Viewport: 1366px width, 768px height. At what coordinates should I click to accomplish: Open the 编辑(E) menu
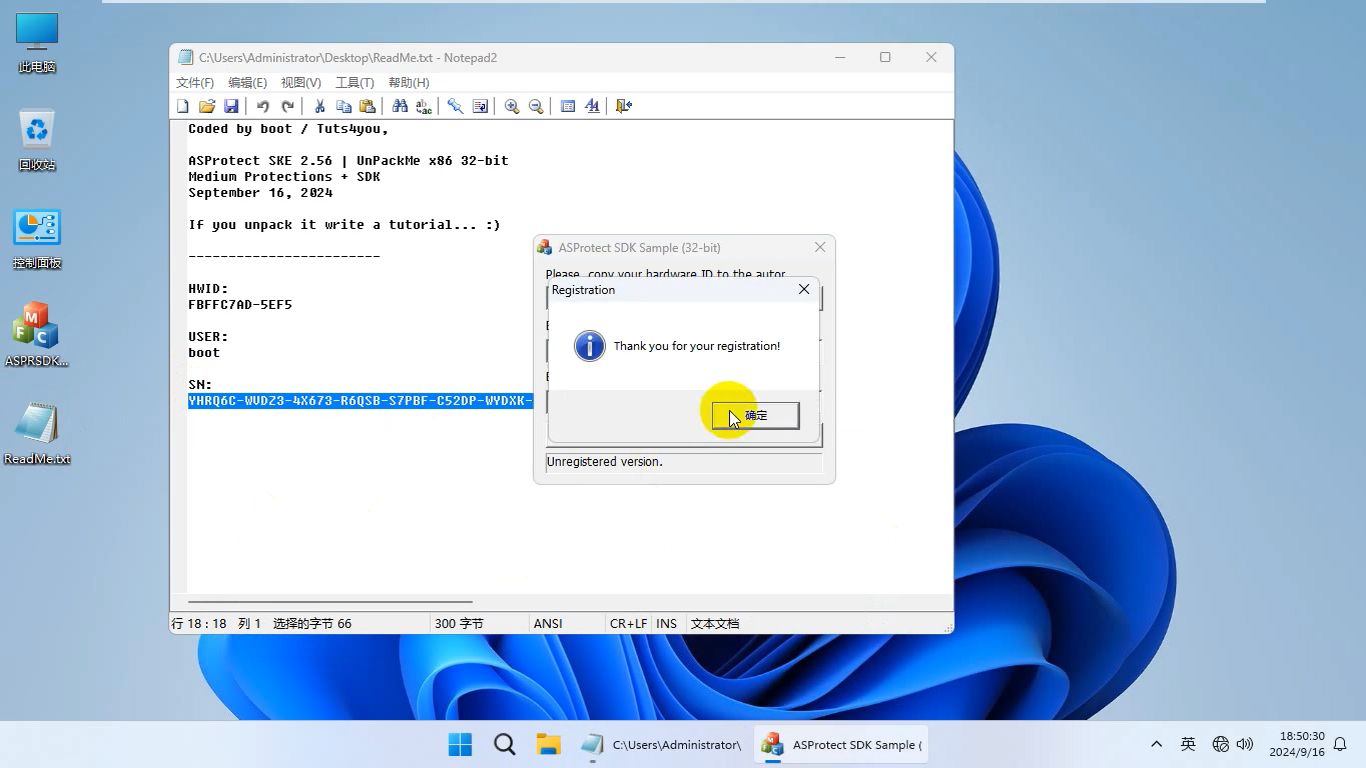(247, 83)
